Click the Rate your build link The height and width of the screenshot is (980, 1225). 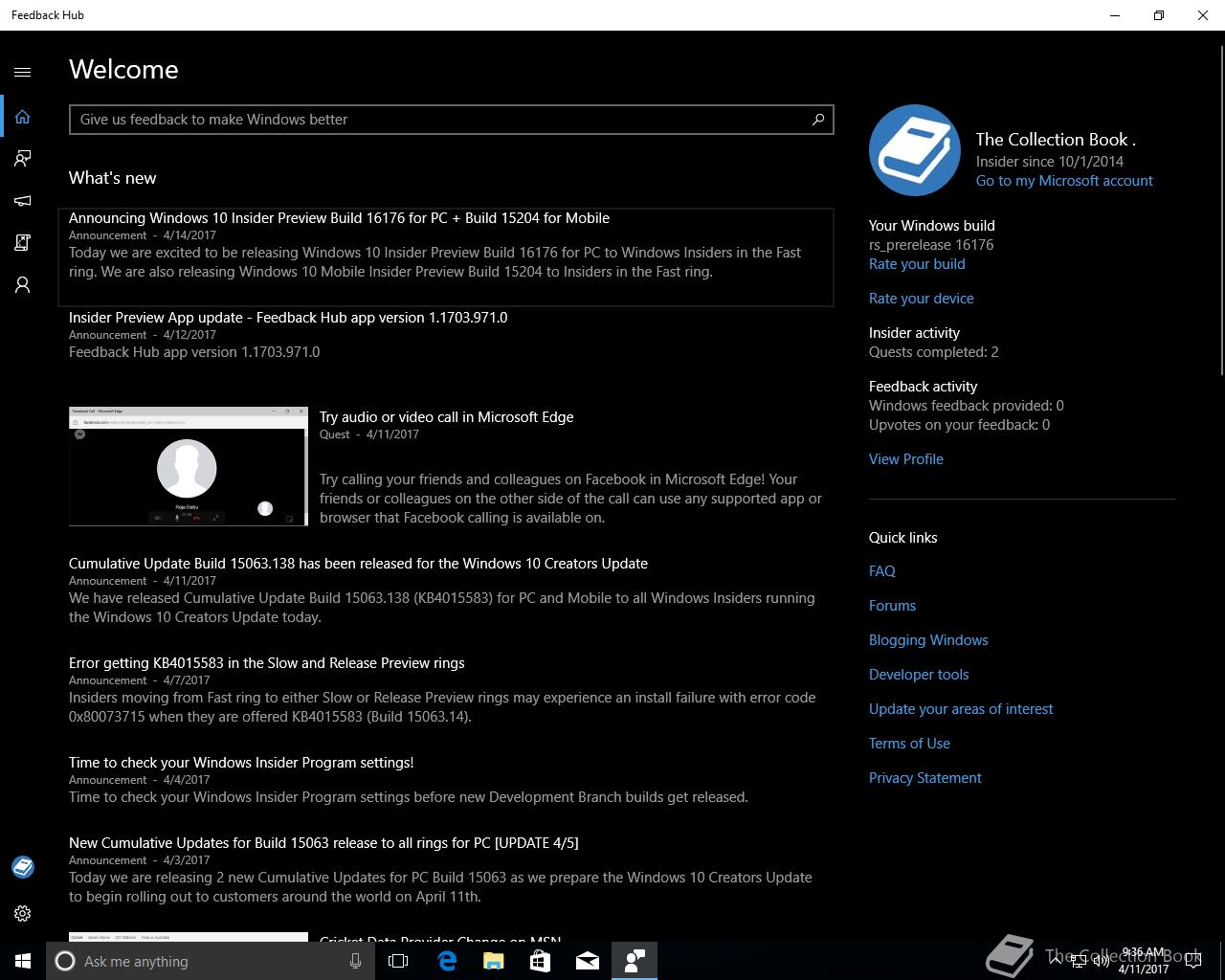917,264
